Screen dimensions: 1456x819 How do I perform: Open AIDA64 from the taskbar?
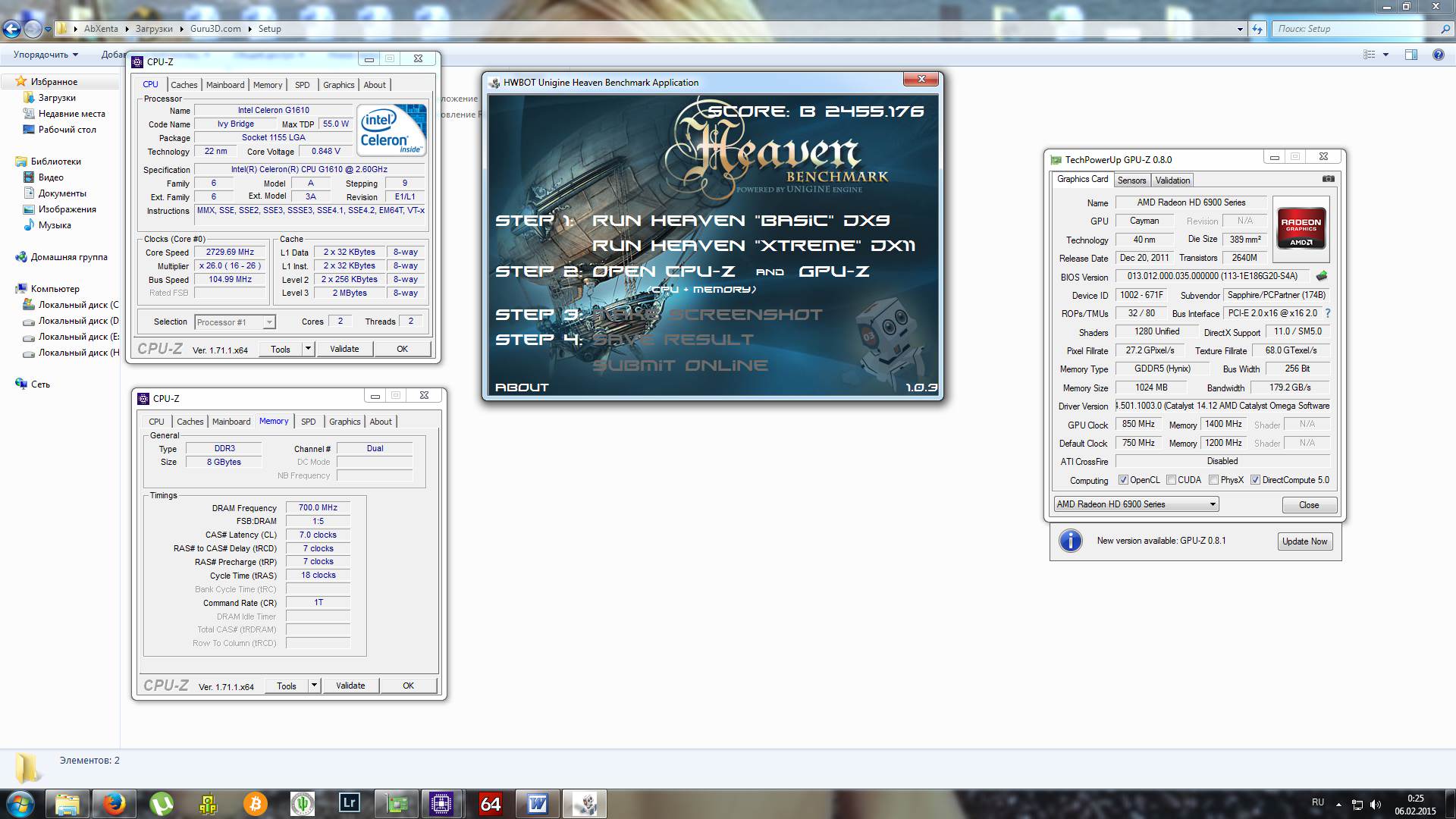491,804
